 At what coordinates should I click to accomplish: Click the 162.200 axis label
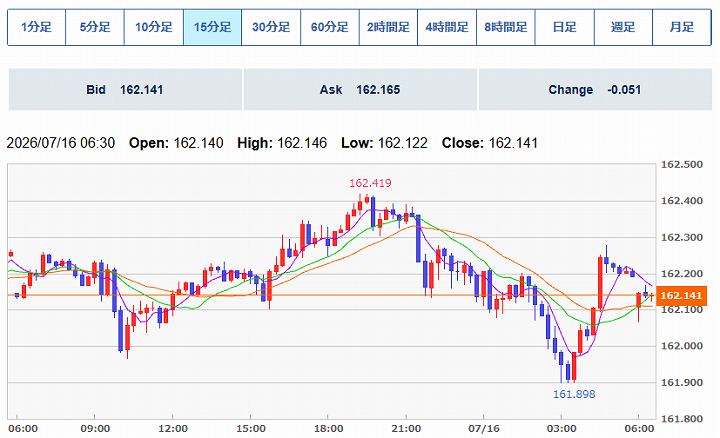681,274
